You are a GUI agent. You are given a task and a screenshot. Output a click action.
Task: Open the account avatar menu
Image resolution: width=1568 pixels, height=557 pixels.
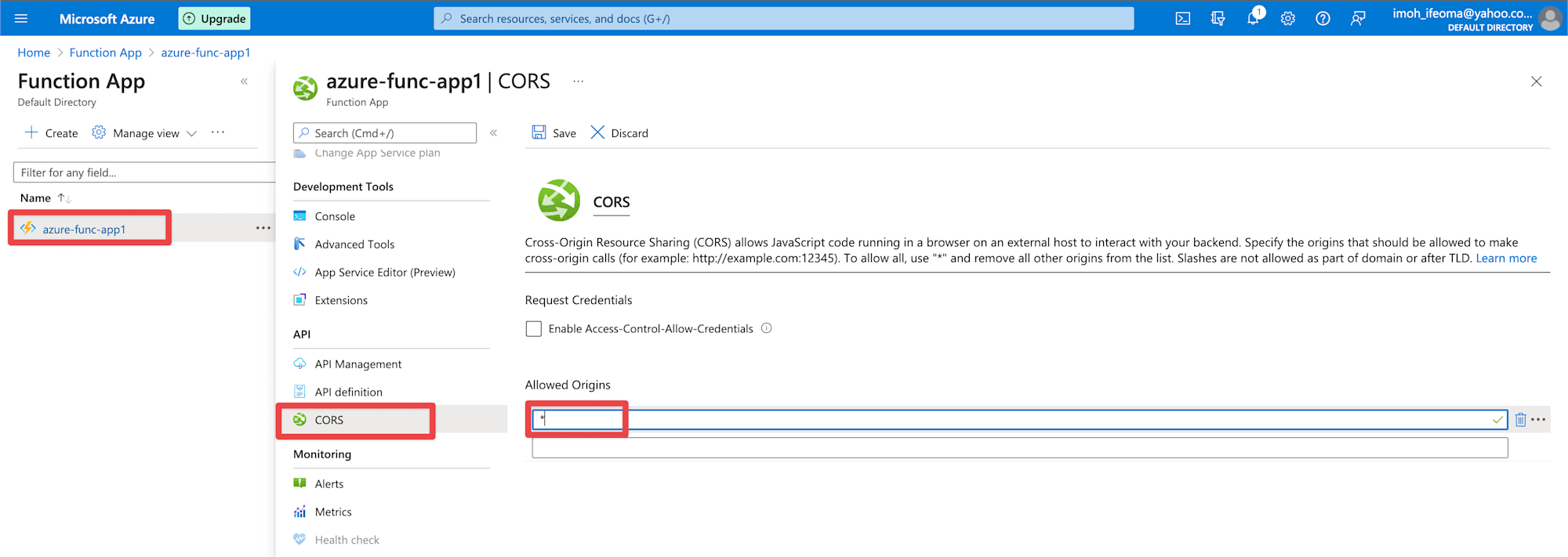(x=1550, y=19)
